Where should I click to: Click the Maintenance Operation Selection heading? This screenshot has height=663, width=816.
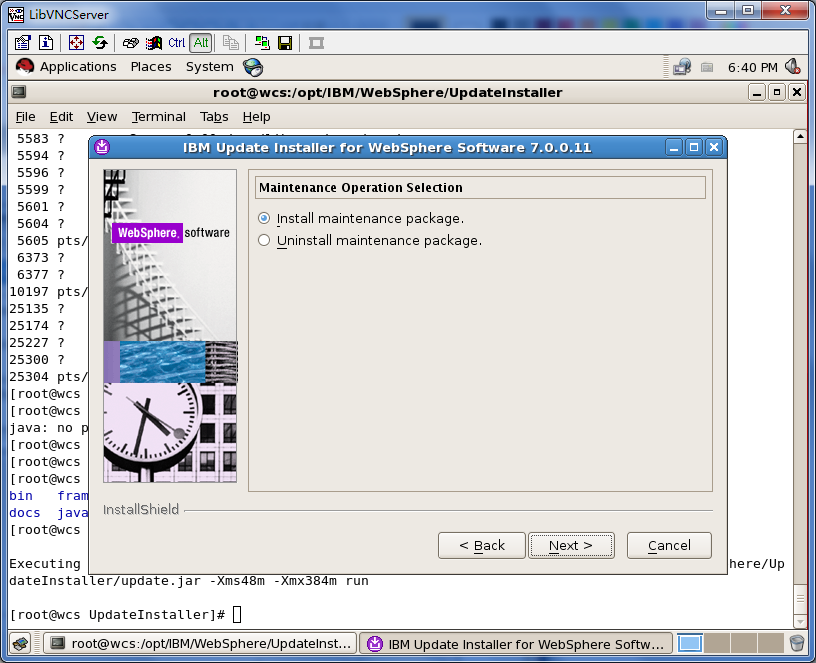point(361,187)
